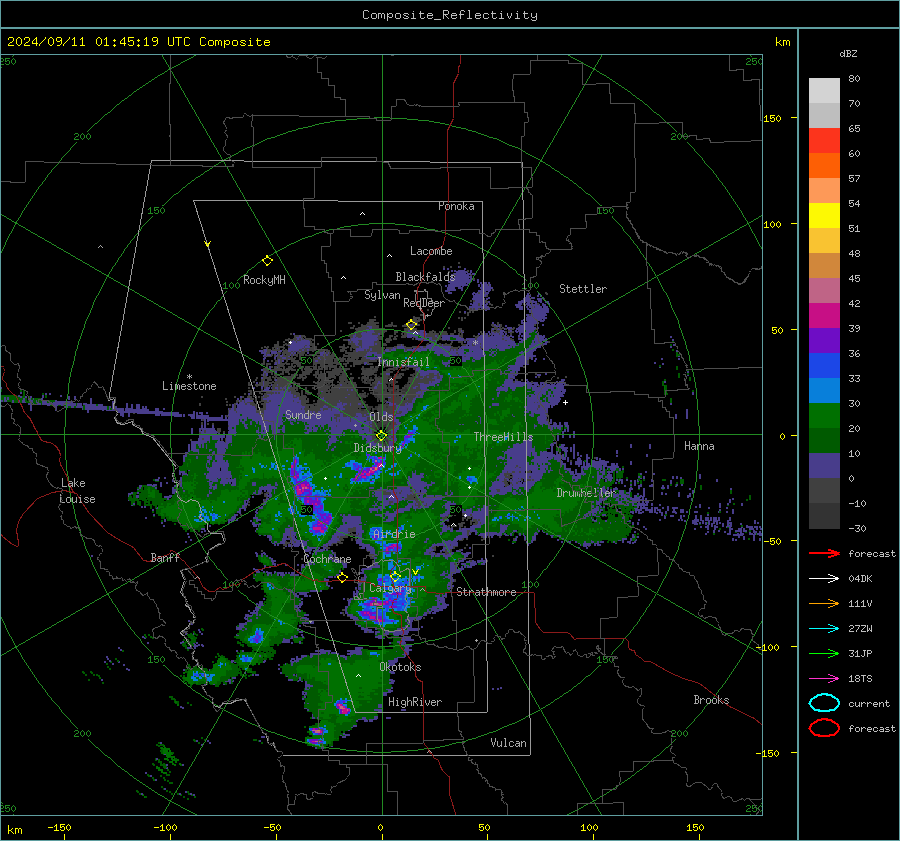Select the orange 111V arrow legend icon
The image size is (900, 841).
pyautogui.click(x=824, y=603)
